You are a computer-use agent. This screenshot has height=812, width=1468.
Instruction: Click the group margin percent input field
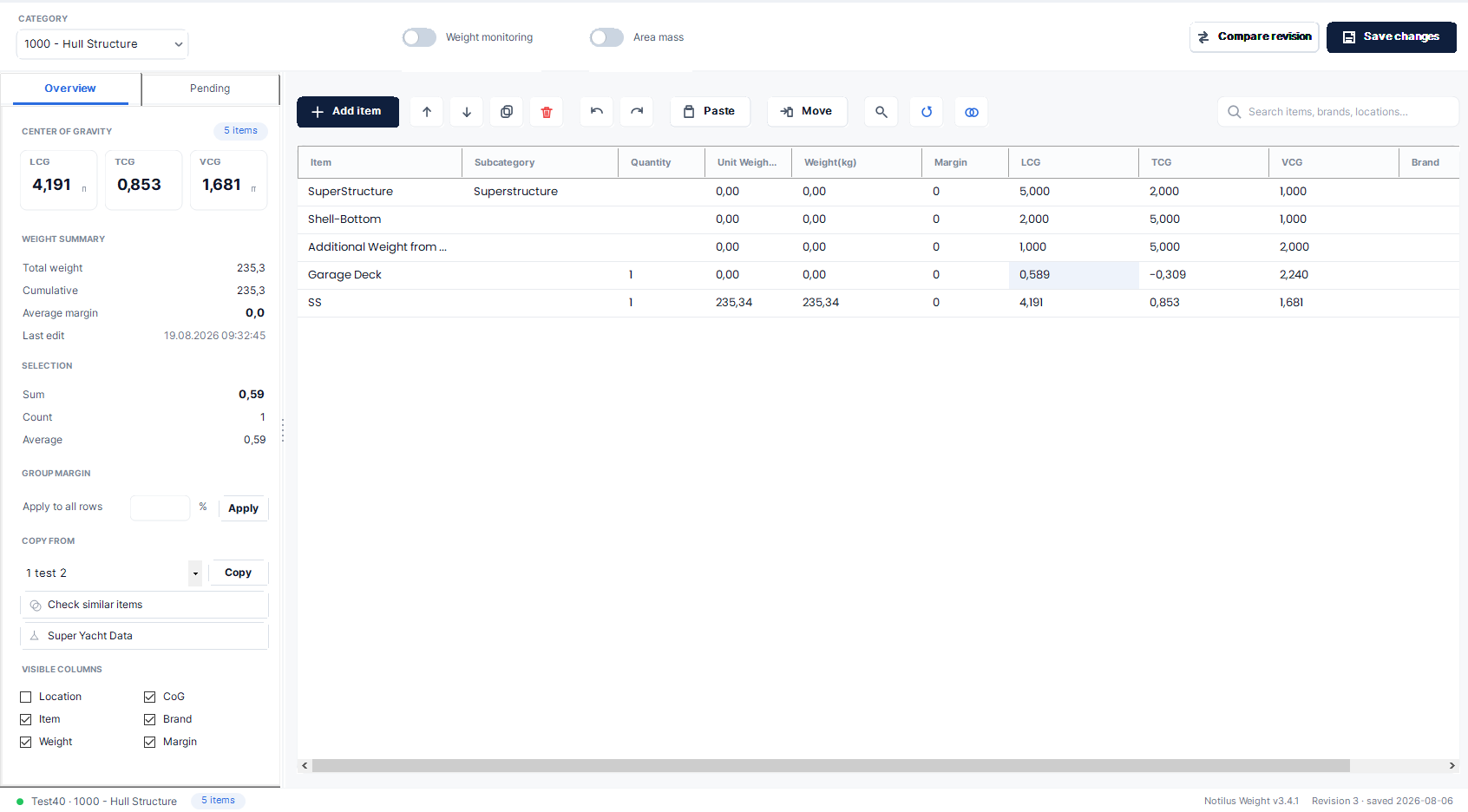coord(160,507)
